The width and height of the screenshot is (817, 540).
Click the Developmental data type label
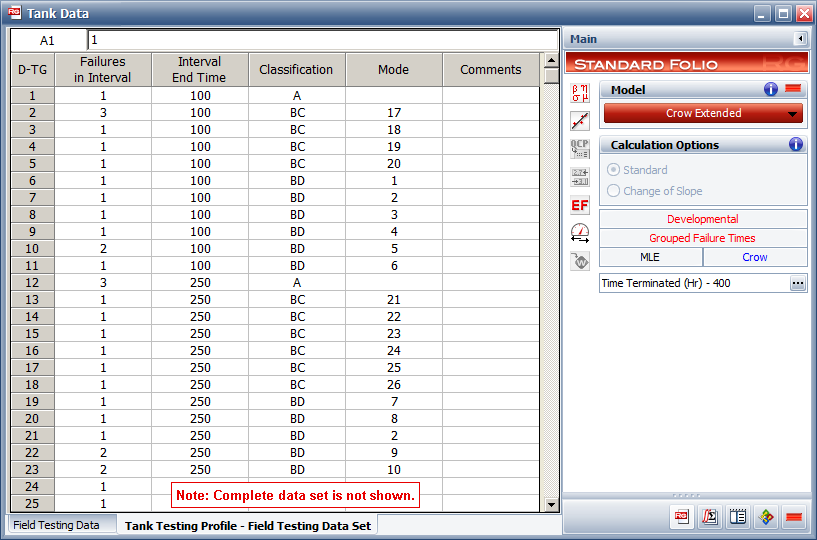(702, 219)
